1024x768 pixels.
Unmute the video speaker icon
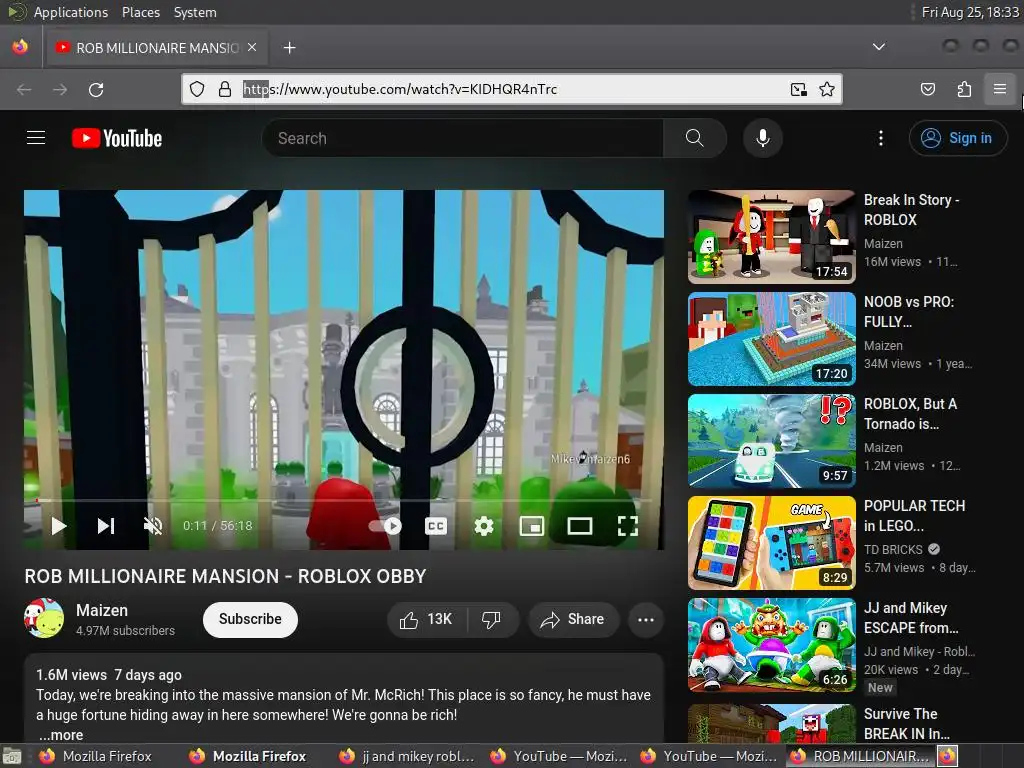(153, 526)
